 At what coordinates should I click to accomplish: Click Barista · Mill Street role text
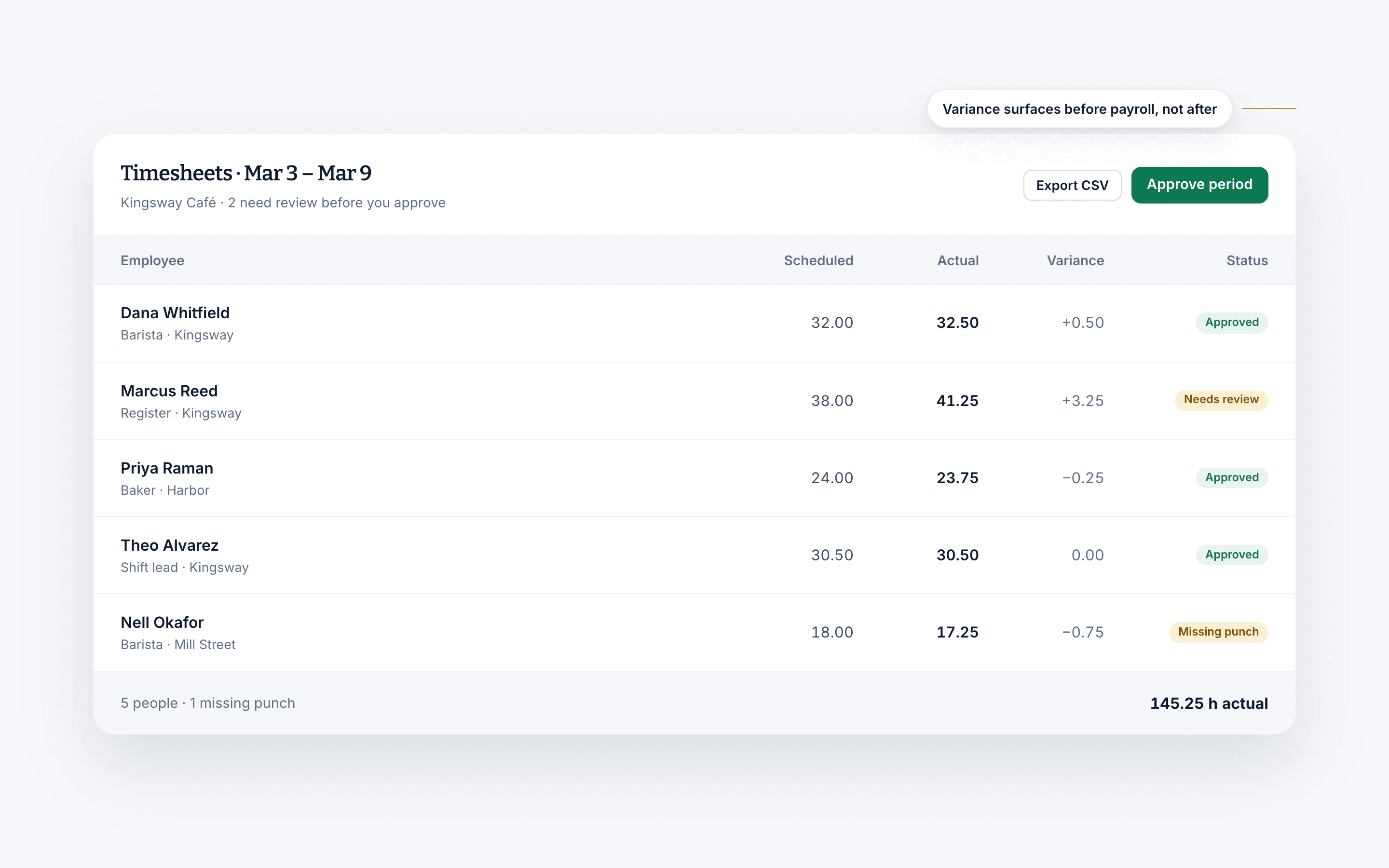coord(178,645)
